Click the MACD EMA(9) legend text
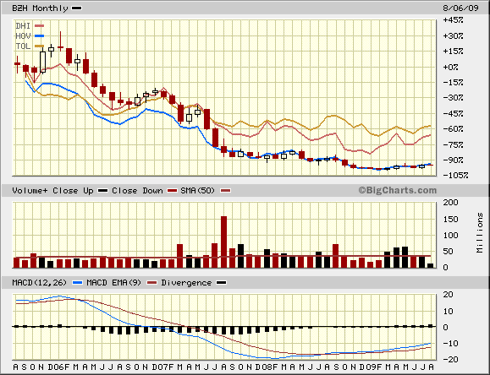Screen dimensions: 490x375 (114, 283)
